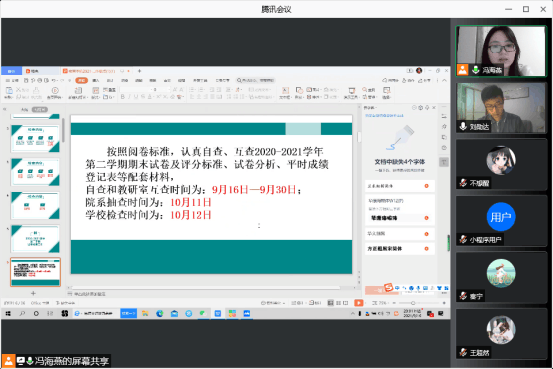Image resolution: width=553 pixels, height=369 pixels.
Task: Click the play-from-current-slide icon in ribbon
Action: tap(55, 91)
